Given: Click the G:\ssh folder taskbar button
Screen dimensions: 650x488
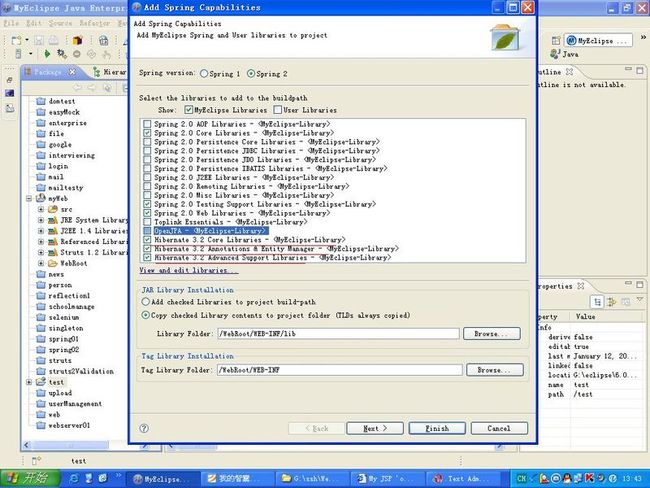Looking at the screenshot, I should coord(312,478).
